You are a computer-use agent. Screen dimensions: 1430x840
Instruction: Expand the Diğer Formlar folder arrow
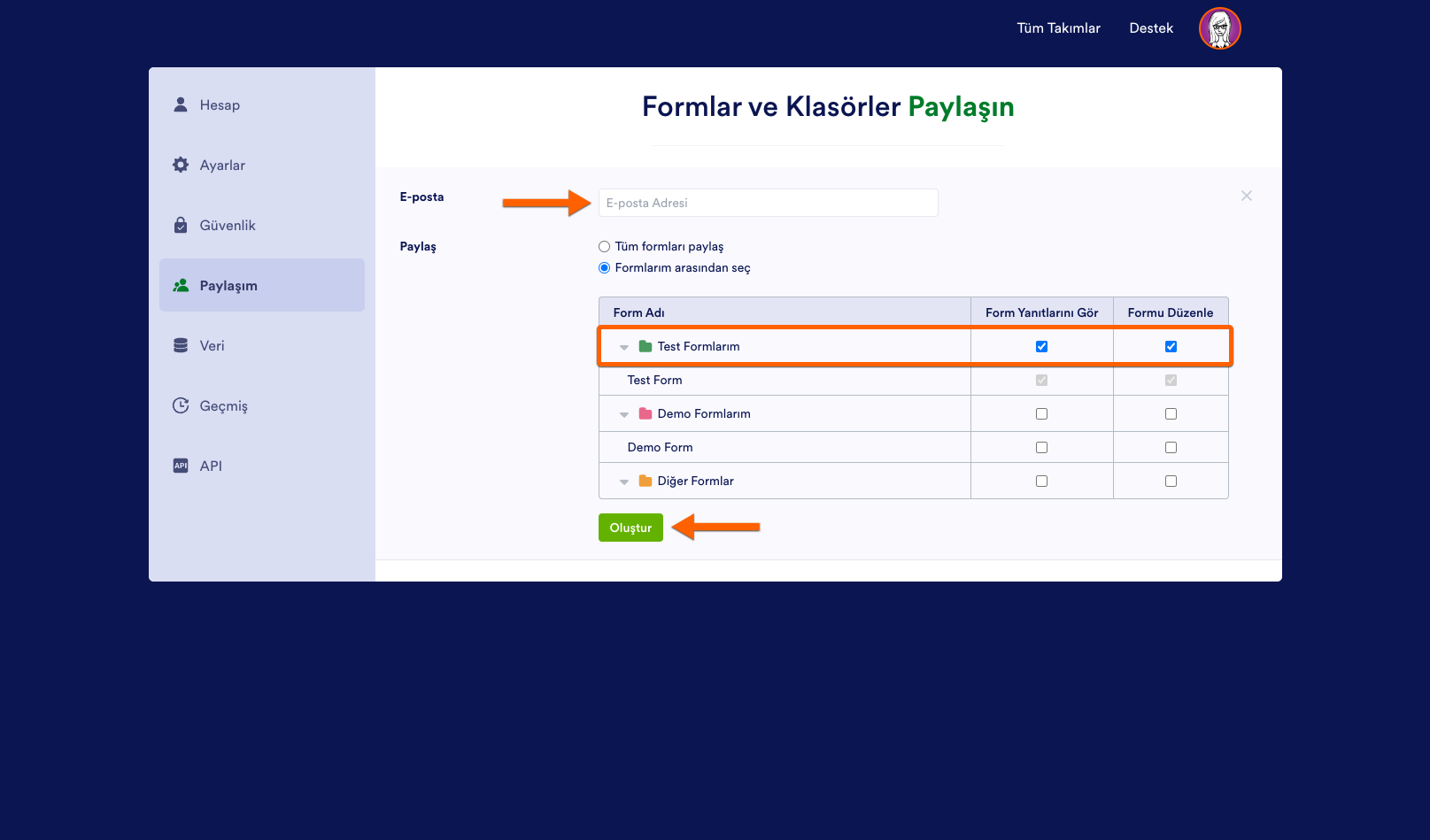pyautogui.click(x=624, y=482)
